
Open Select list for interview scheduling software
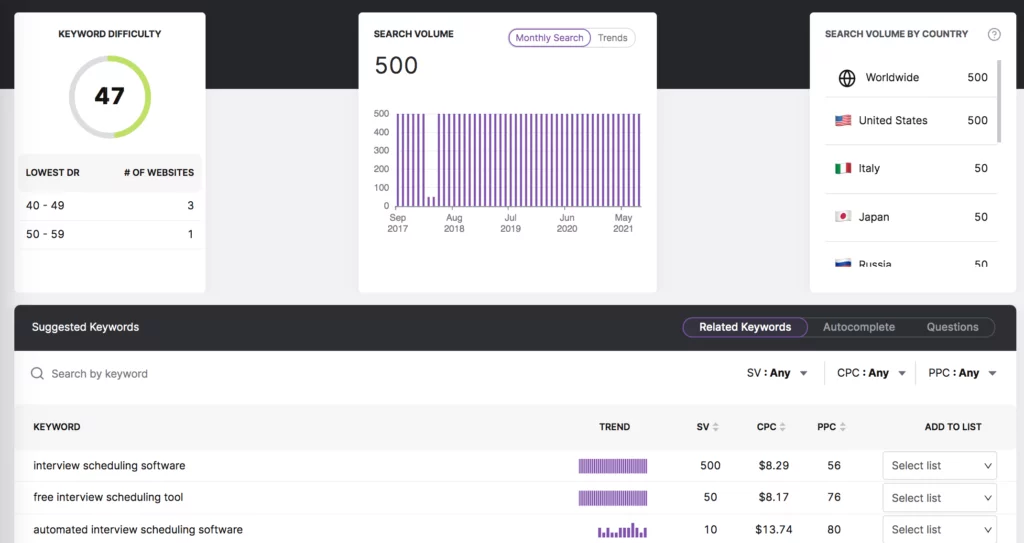click(x=940, y=466)
